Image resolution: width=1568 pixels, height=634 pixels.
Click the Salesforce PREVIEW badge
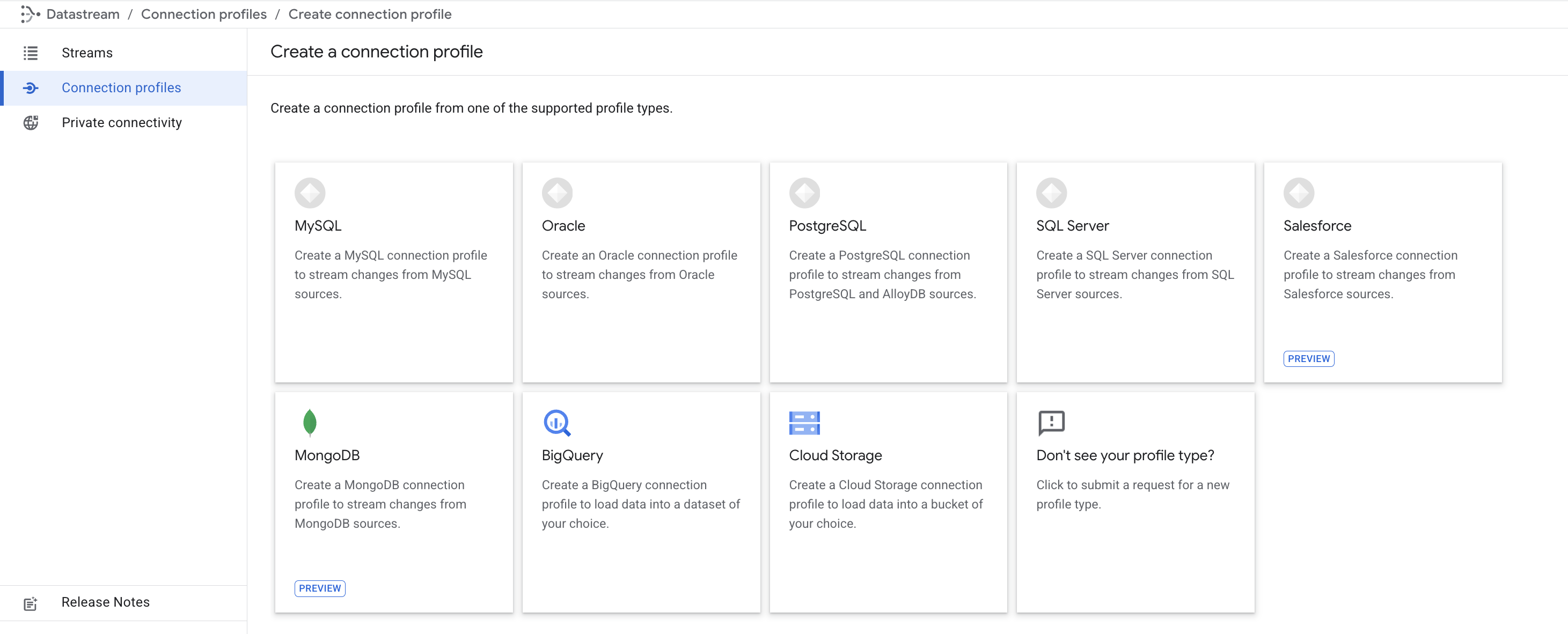coord(1308,358)
